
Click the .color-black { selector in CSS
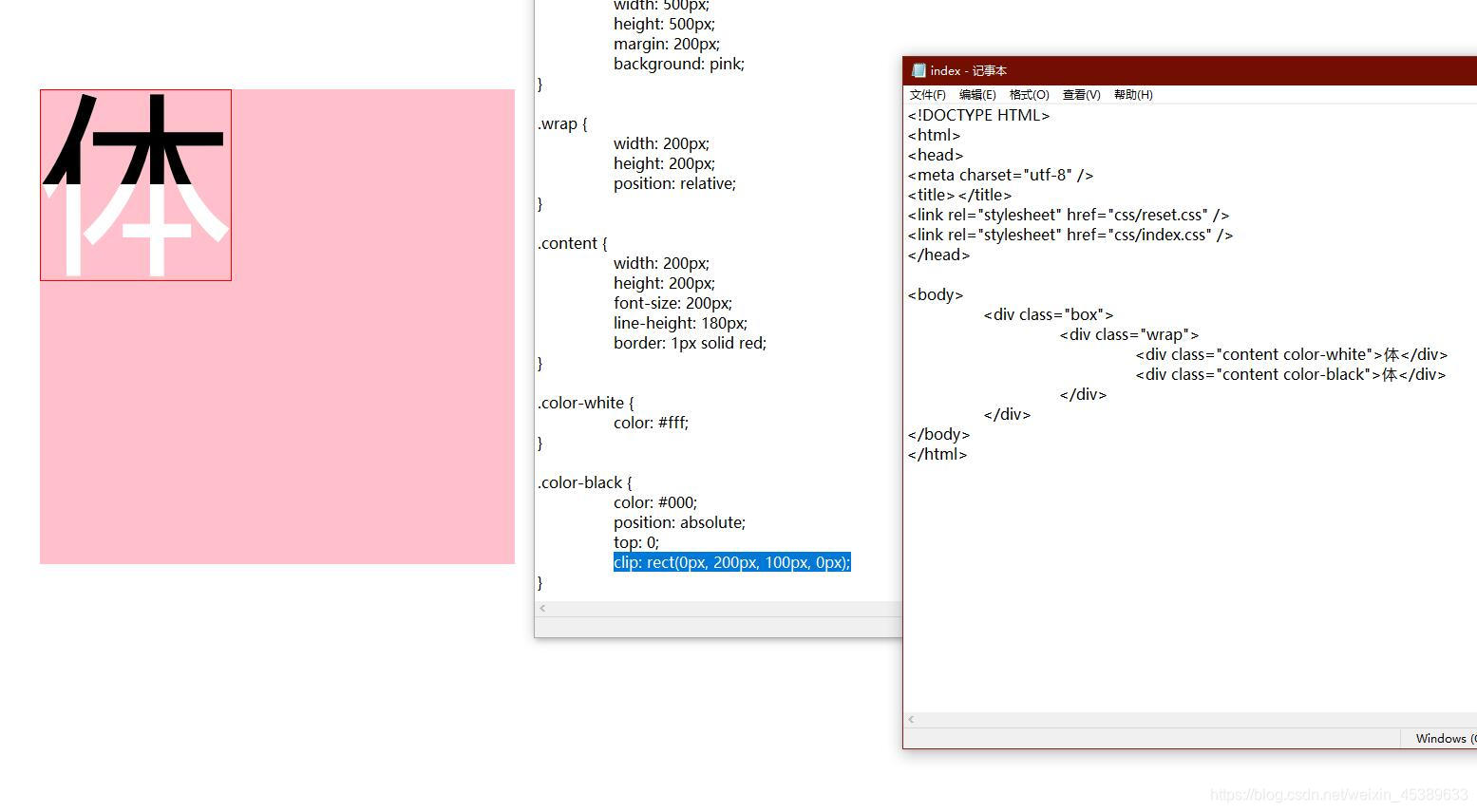(x=585, y=482)
